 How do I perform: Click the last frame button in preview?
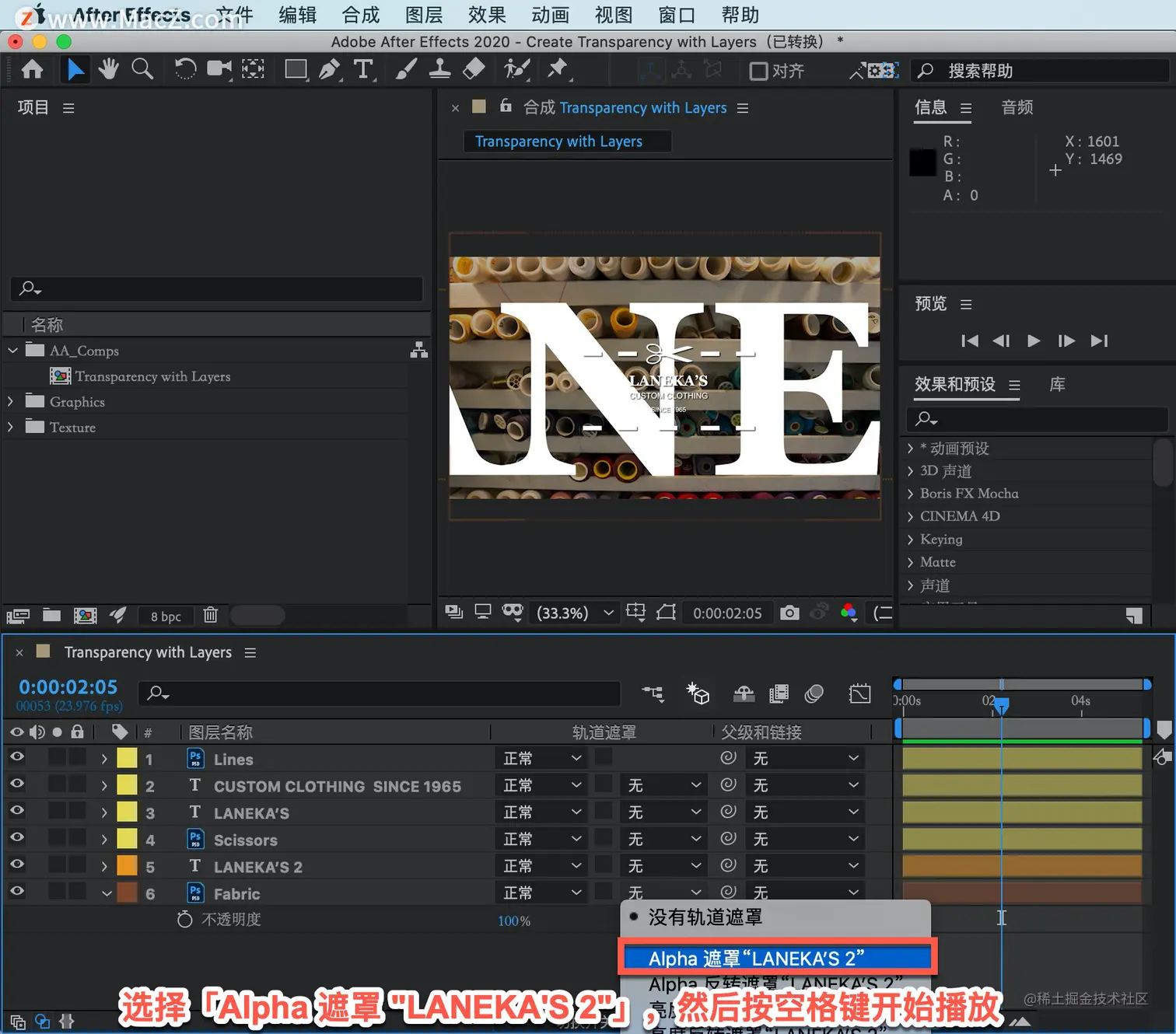(x=1099, y=341)
